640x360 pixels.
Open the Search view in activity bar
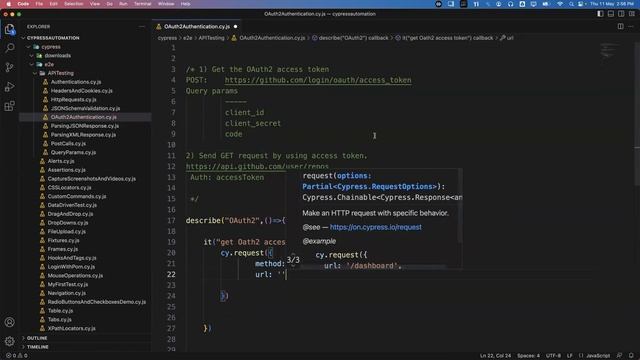point(9,48)
